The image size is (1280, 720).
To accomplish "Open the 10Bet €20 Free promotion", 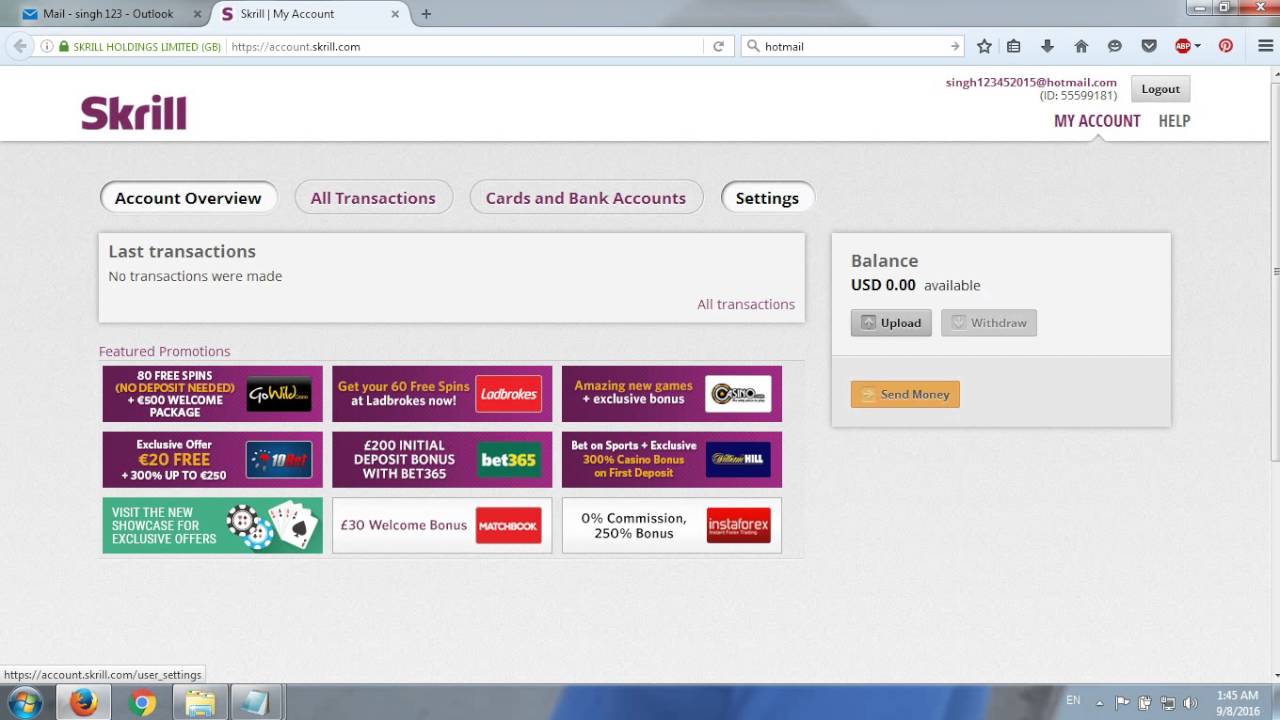I will pos(212,460).
